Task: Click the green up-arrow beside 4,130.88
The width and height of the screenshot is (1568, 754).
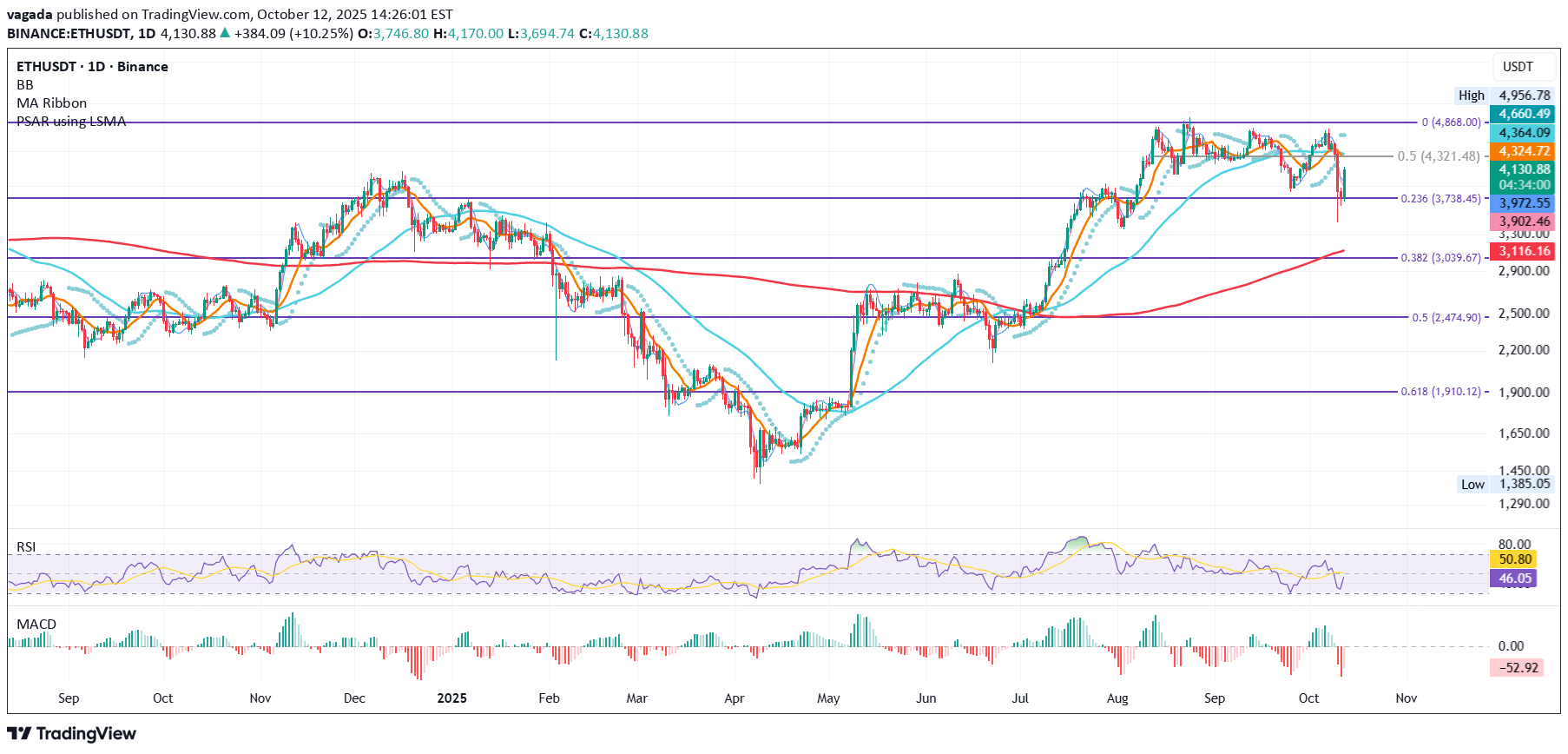Action: [225, 34]
